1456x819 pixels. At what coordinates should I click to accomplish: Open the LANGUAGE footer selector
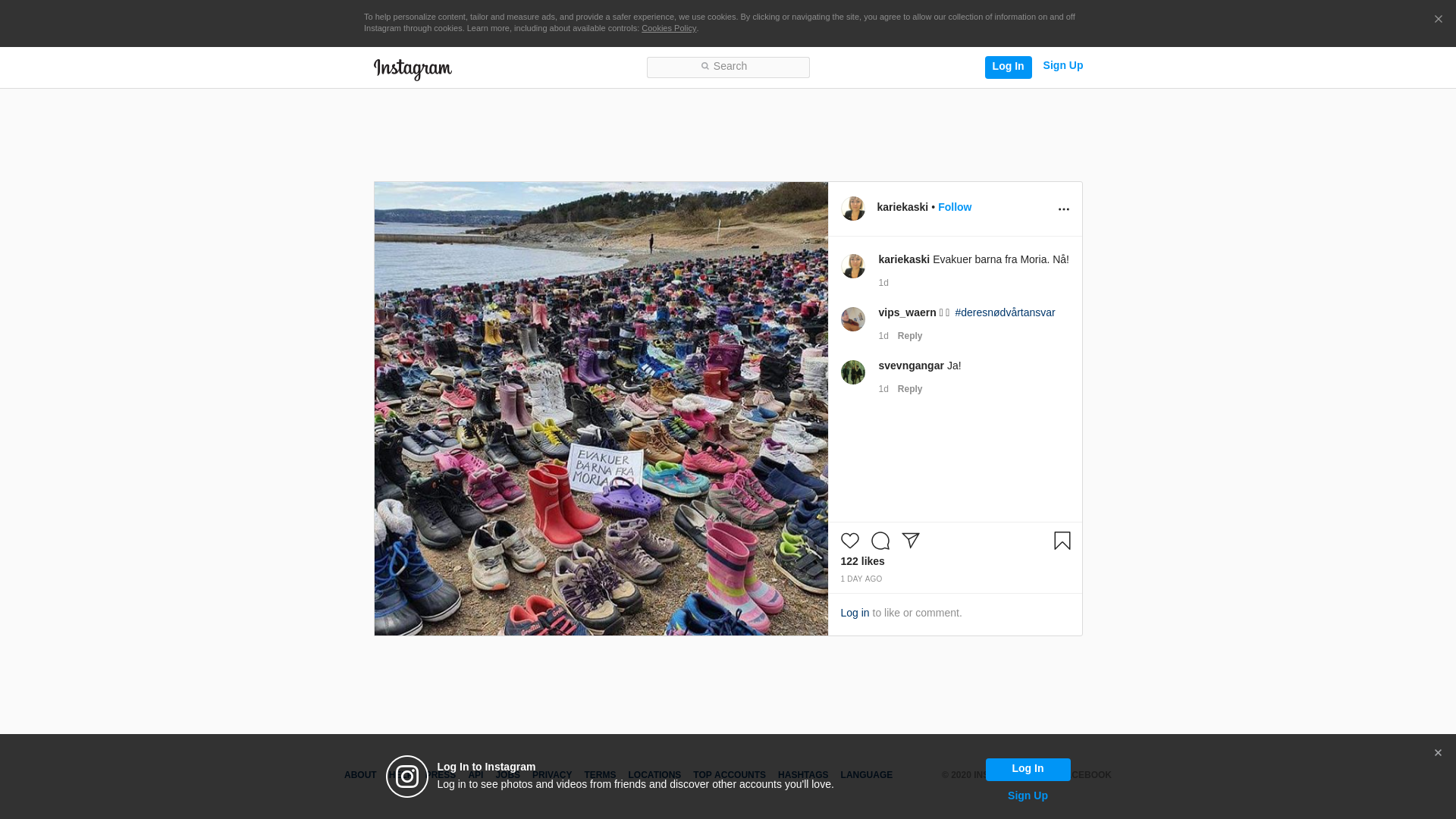point(866,775)
